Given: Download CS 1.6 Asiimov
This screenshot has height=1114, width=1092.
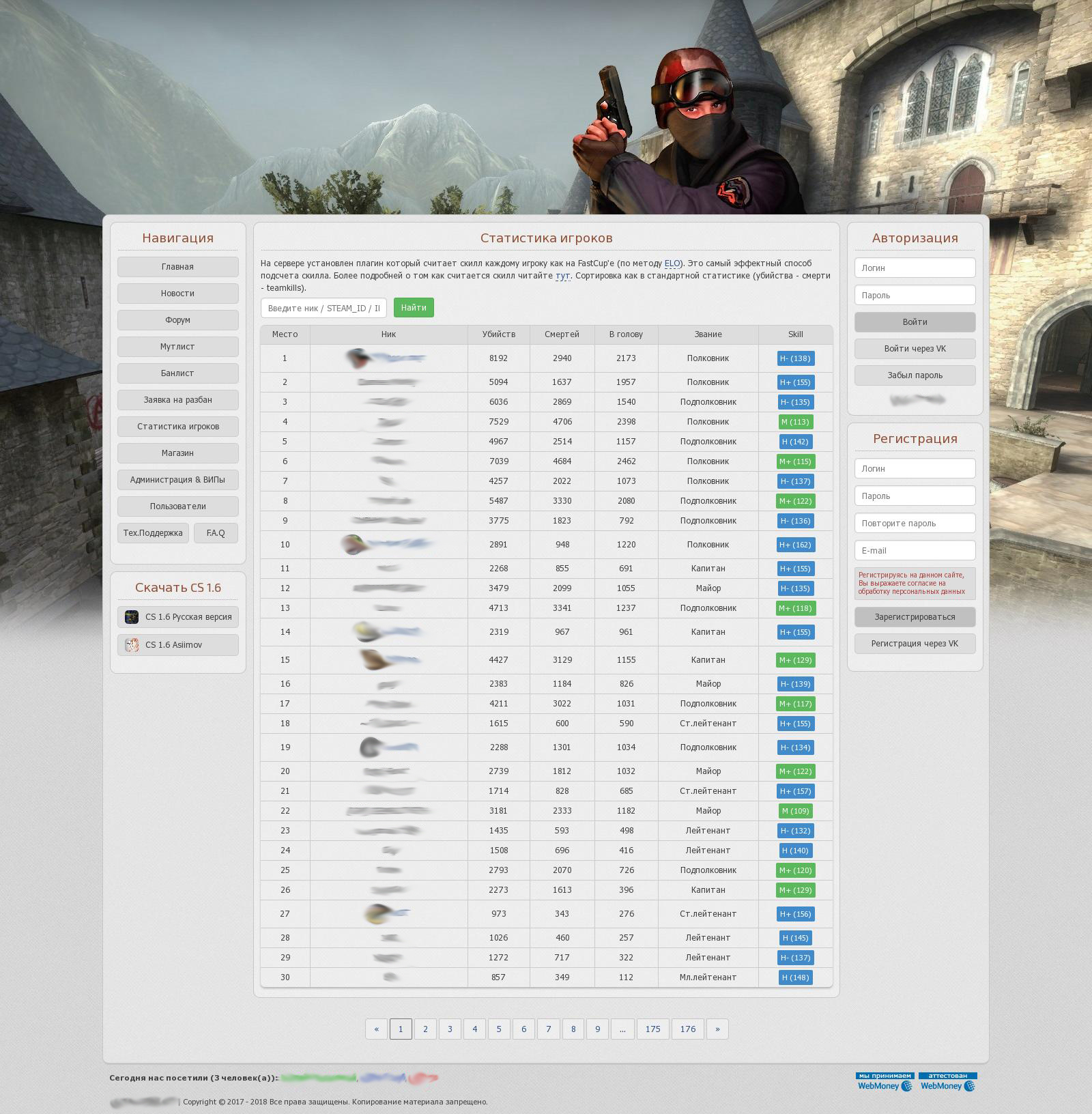Looking at the screenshot, I should coord(178,645).
